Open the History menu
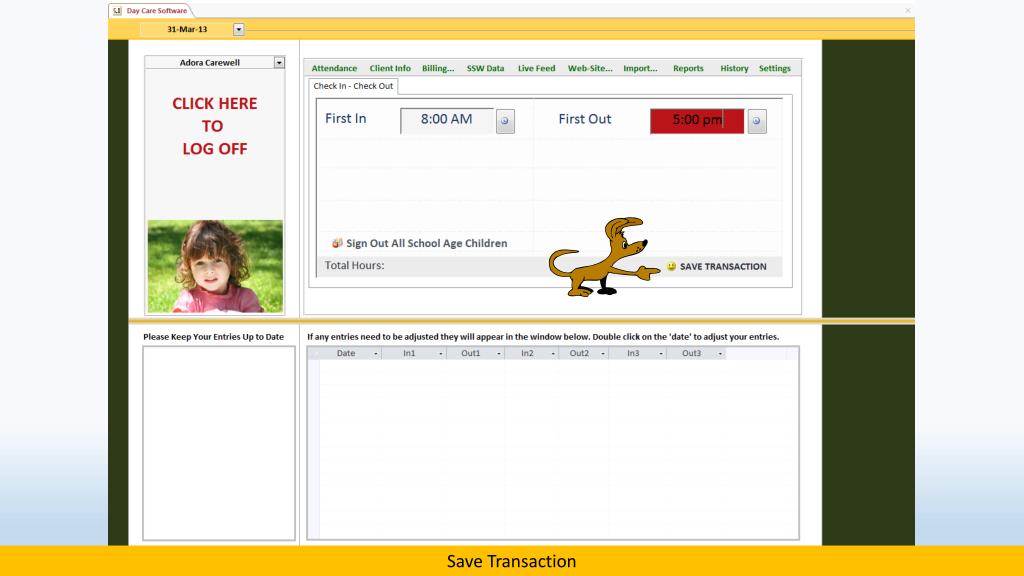The height and width of the screenshot is (576, 1024). pos(734,68)
